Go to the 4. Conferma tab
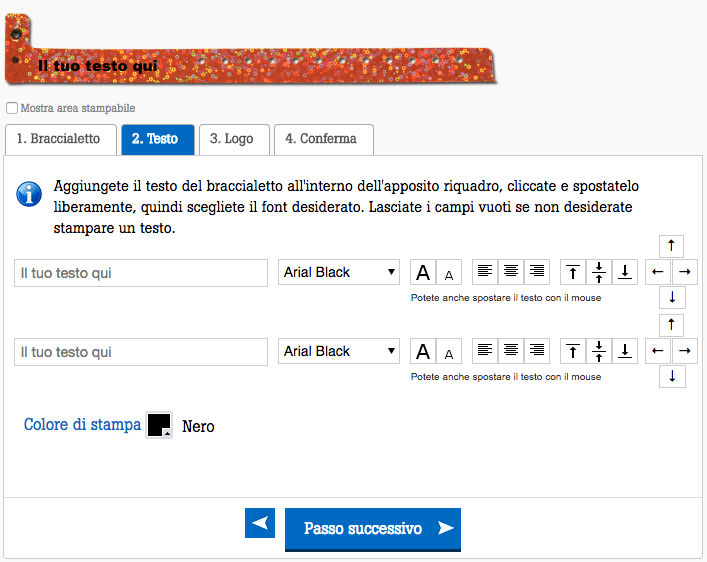 pos(324,139)
